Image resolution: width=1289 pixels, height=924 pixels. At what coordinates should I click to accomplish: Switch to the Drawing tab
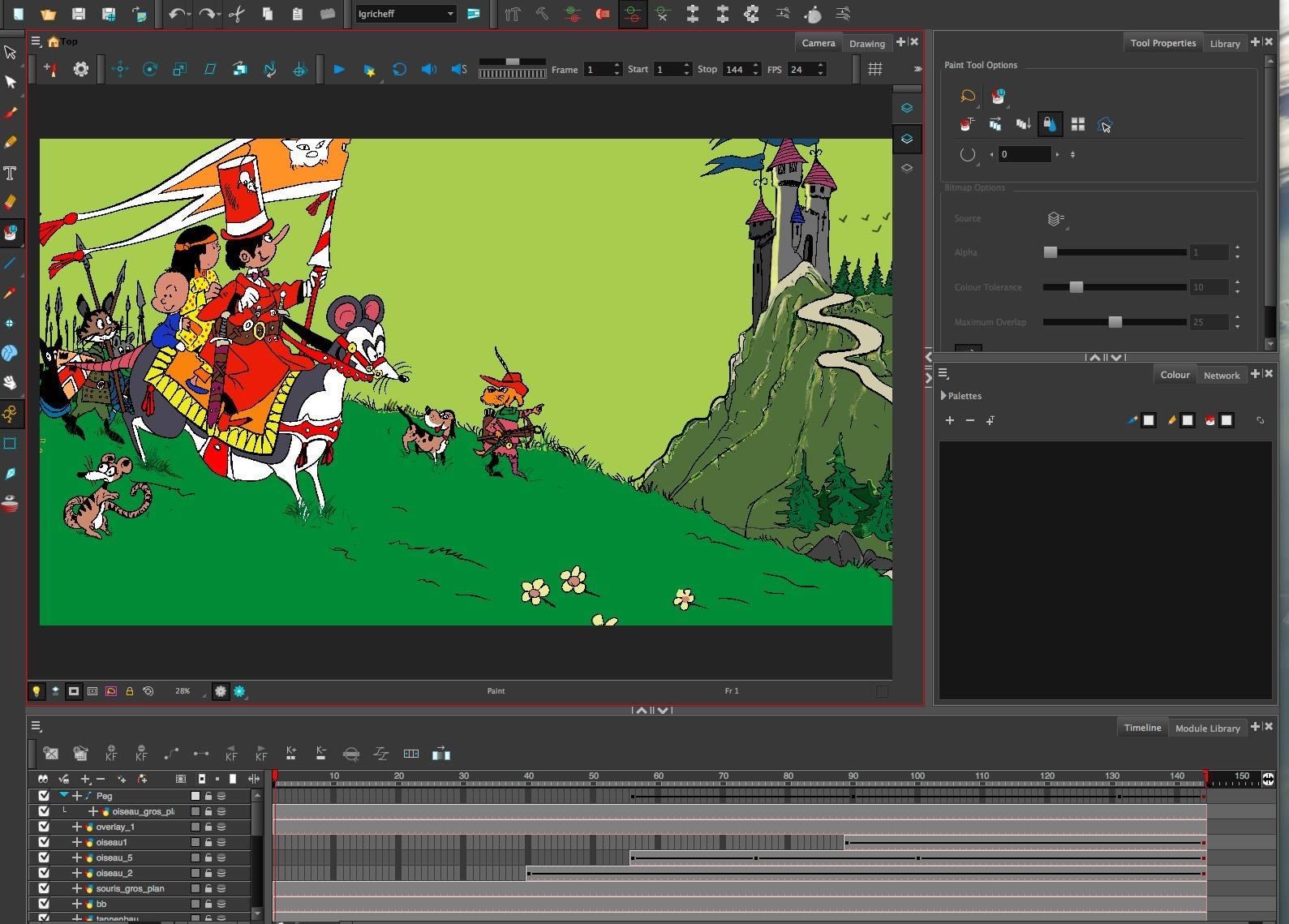[x=866, y=43]
